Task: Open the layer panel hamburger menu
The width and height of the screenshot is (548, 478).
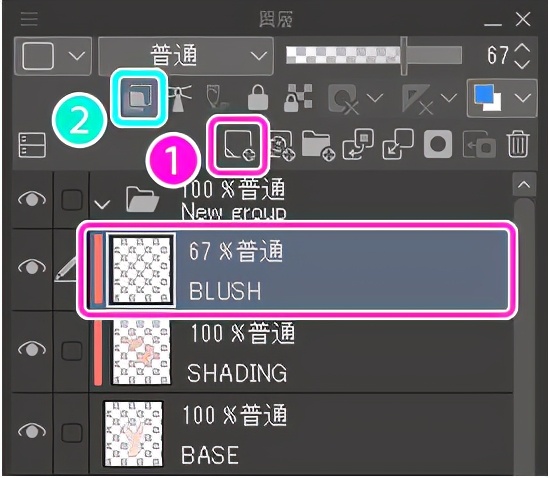Action: tap(29, 19)
